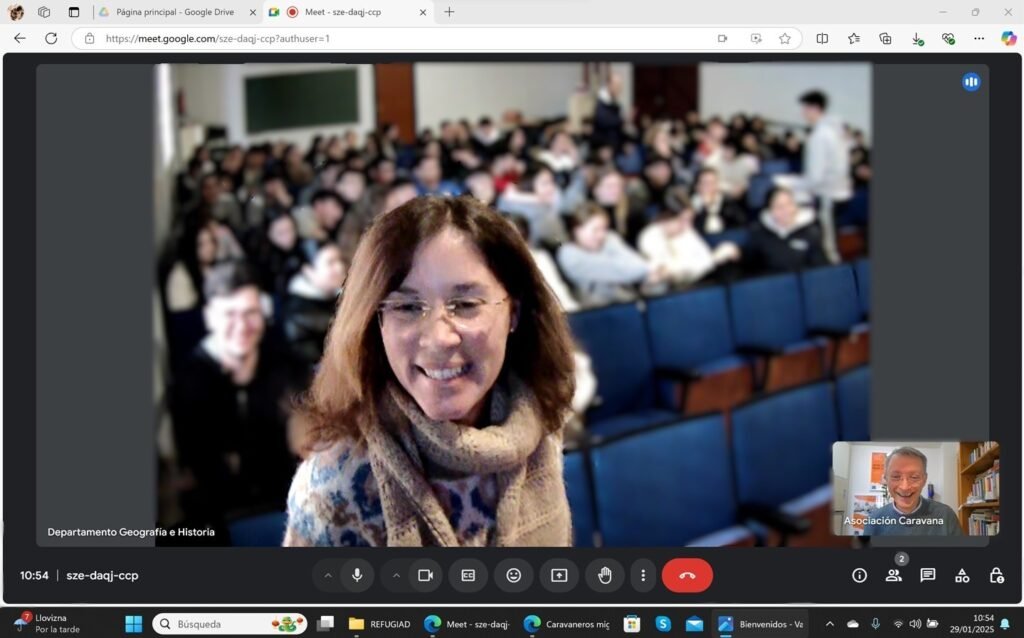
Task: Start presenting your screen
Action: (559, 575)
